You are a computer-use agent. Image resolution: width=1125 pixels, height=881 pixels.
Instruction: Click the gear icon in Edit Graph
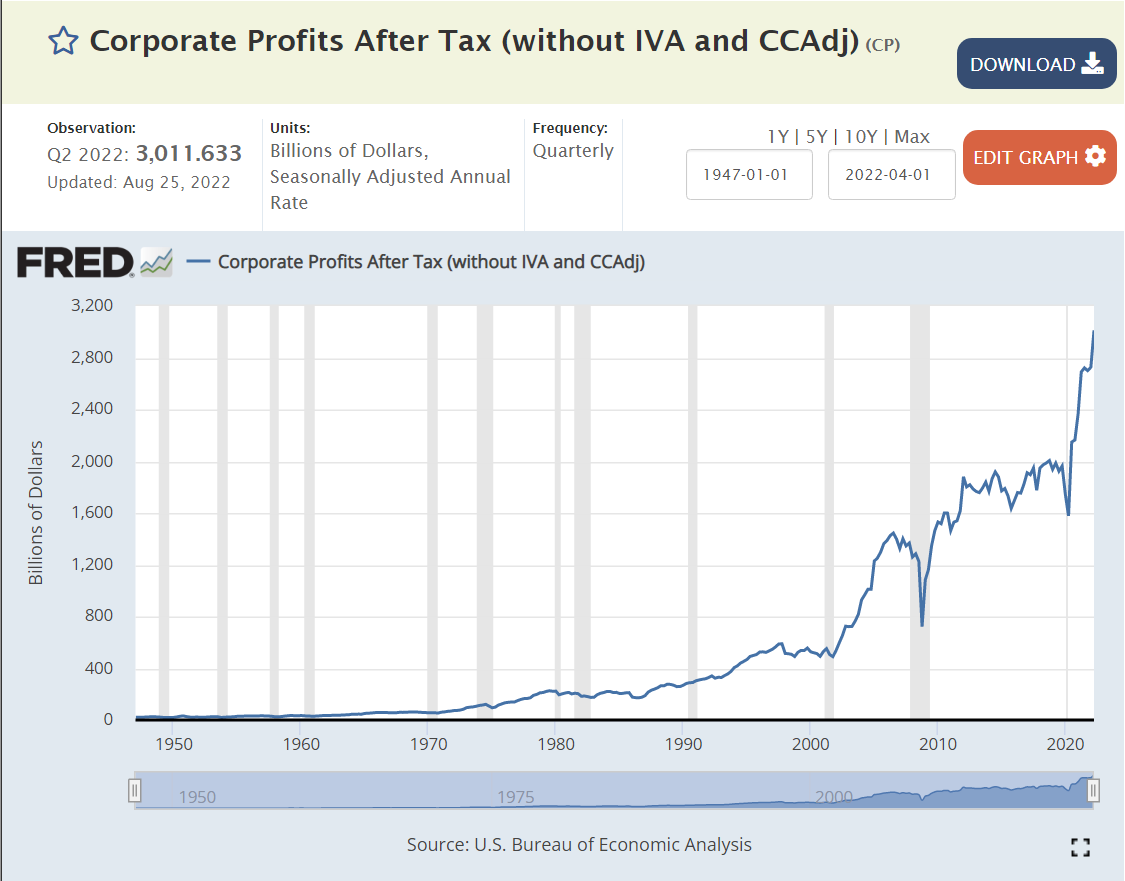1095,157
